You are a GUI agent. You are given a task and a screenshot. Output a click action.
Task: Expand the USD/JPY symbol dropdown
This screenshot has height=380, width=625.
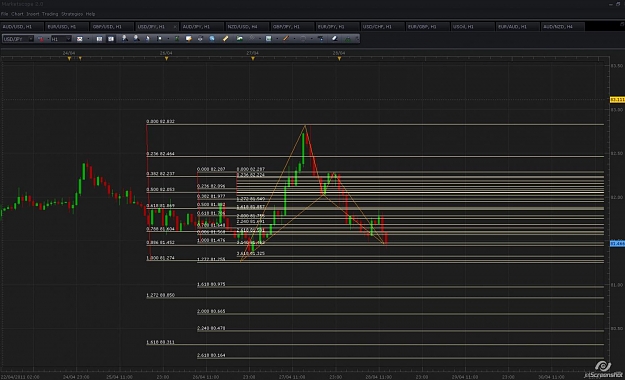31,39
